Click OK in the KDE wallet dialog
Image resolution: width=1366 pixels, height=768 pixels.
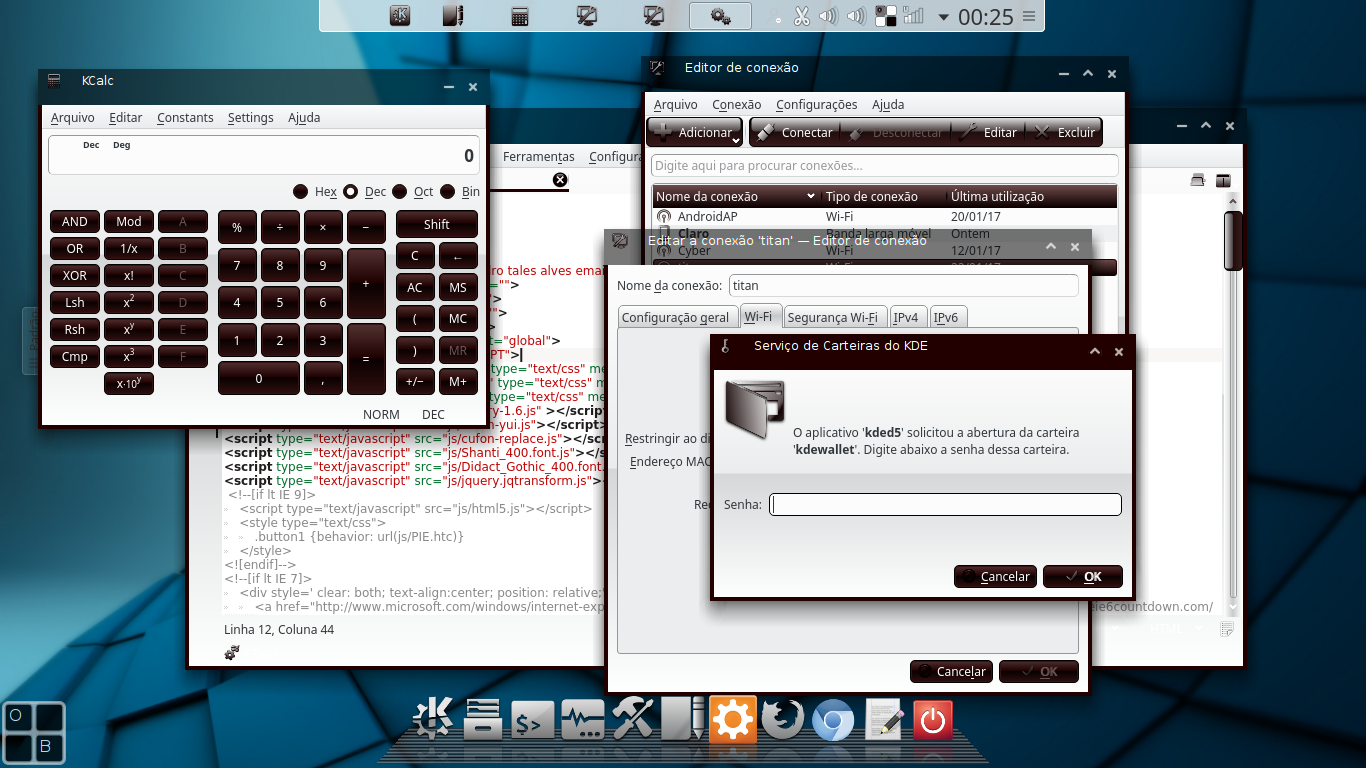click(x=1083, y=576)
